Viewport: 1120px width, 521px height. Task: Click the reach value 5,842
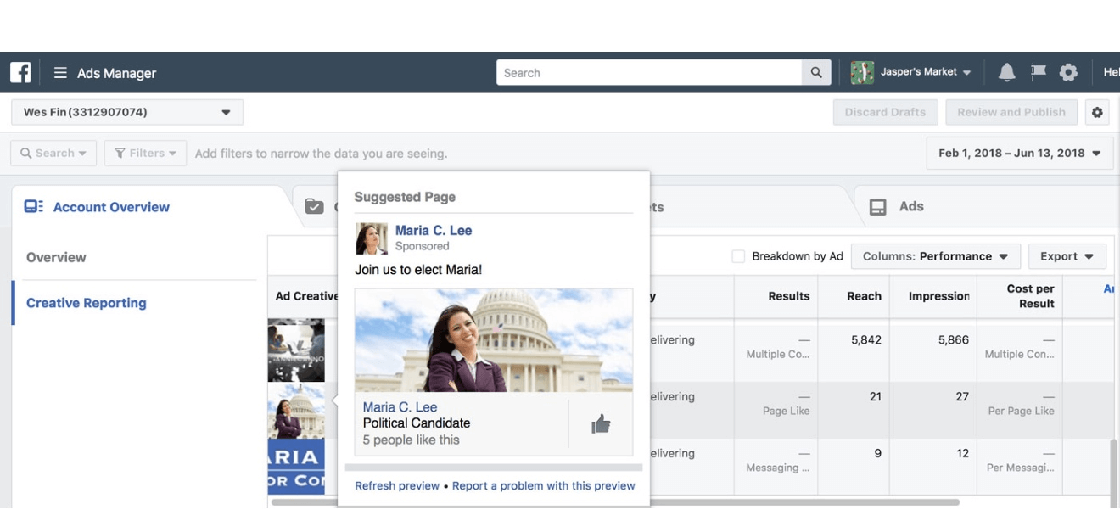pos(866,340)
